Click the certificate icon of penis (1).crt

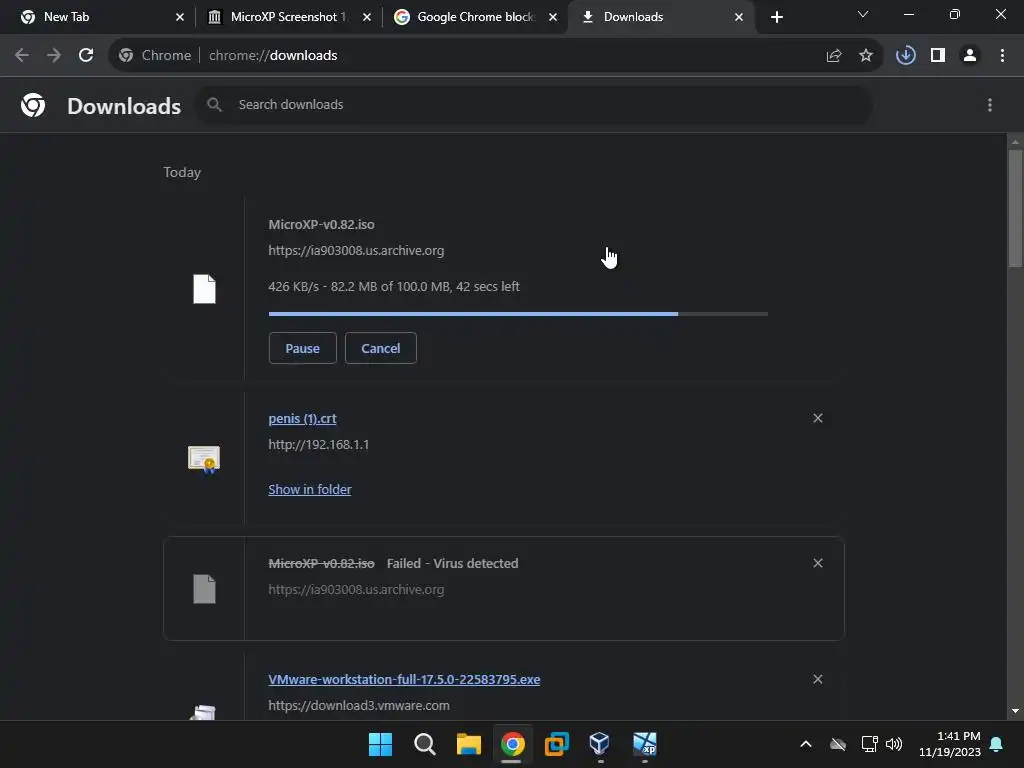(x=204, y=459)
